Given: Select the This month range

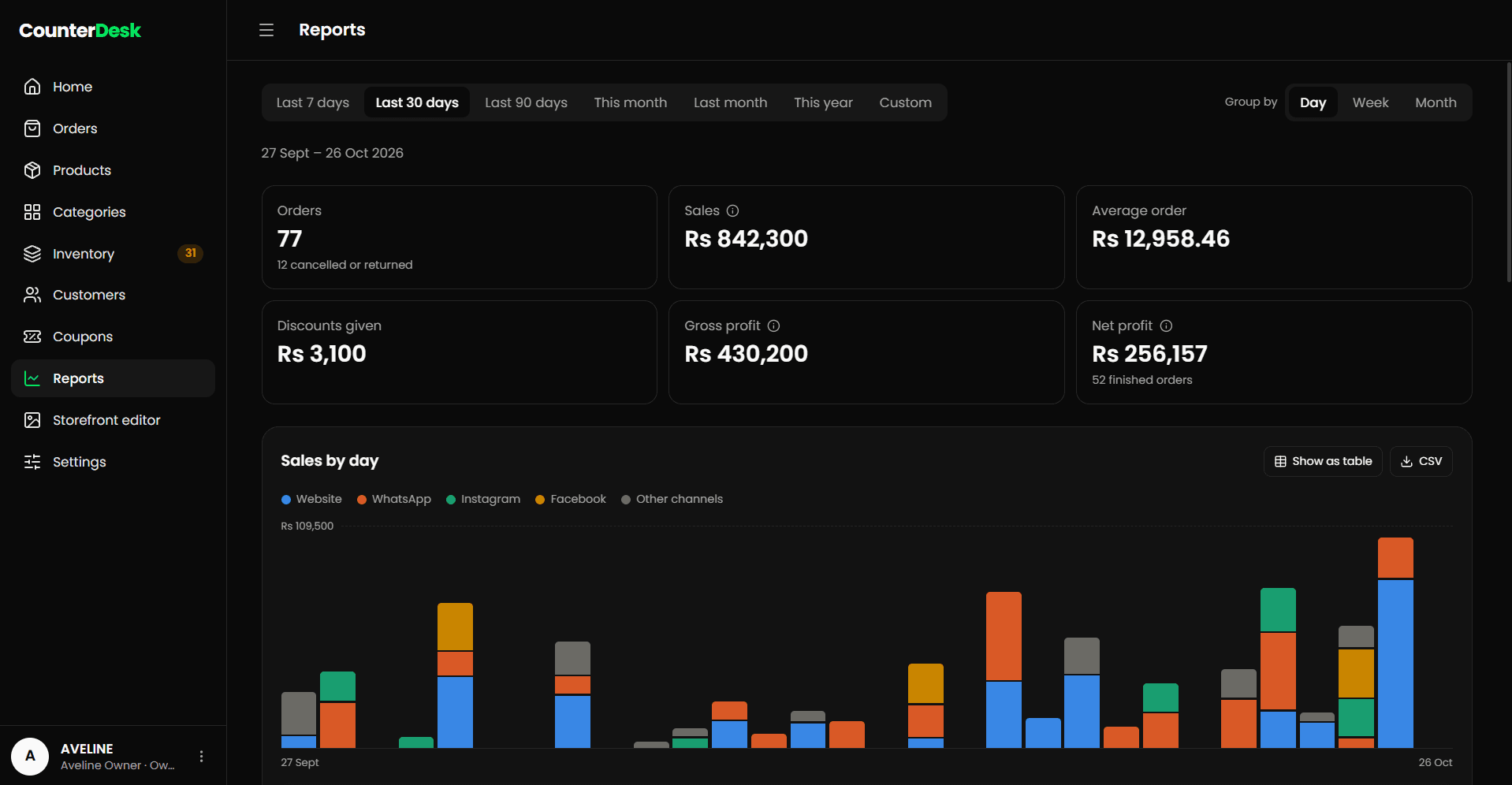Looking at the screenshot, I should coord(631,102).
